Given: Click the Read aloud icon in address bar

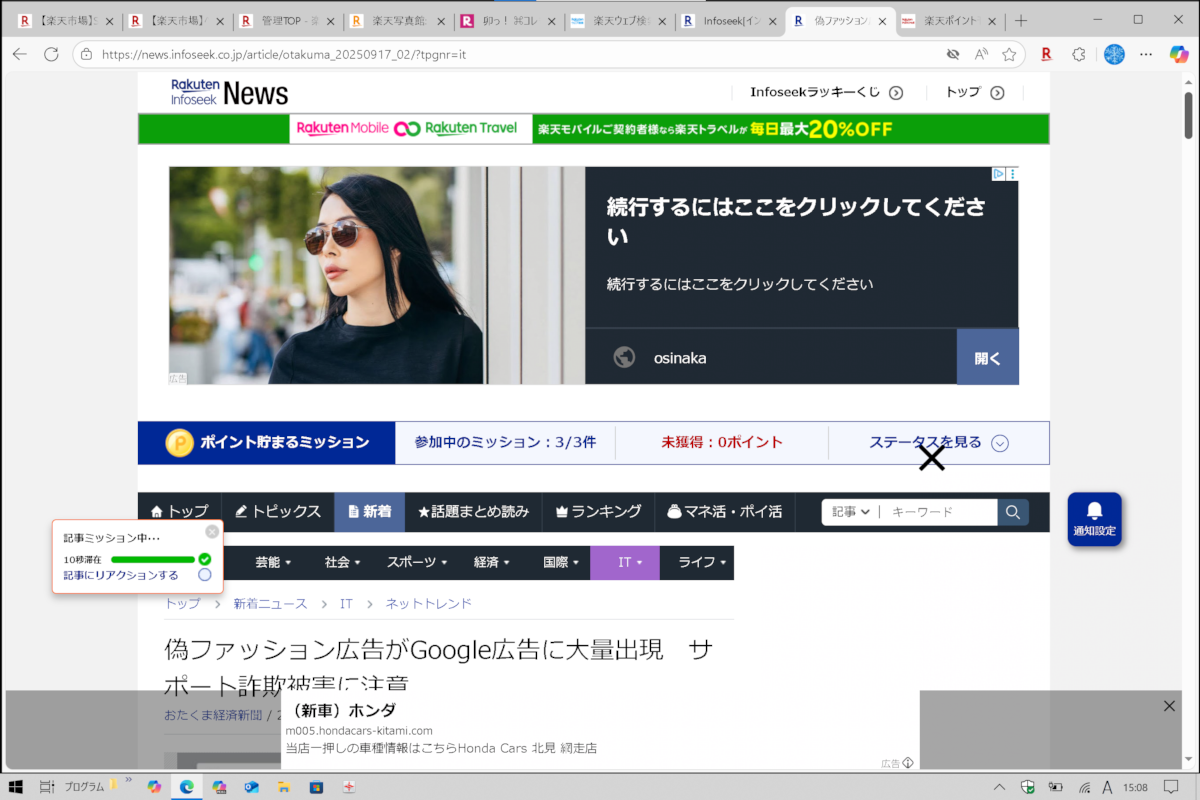Looking at the screenshot, I should click(x=981, y=54).
